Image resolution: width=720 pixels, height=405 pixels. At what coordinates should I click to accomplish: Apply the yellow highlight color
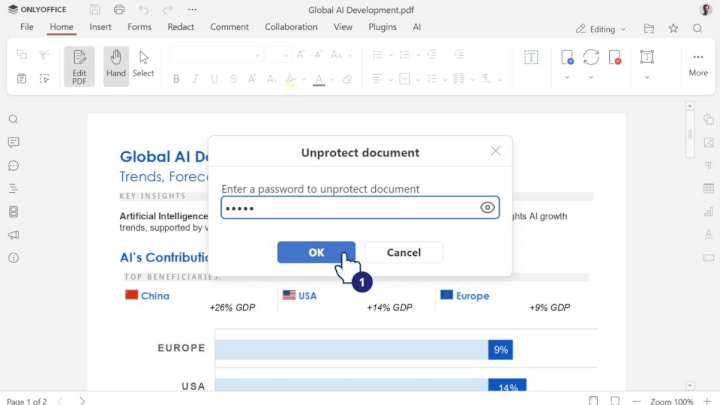tap(291, 79)
